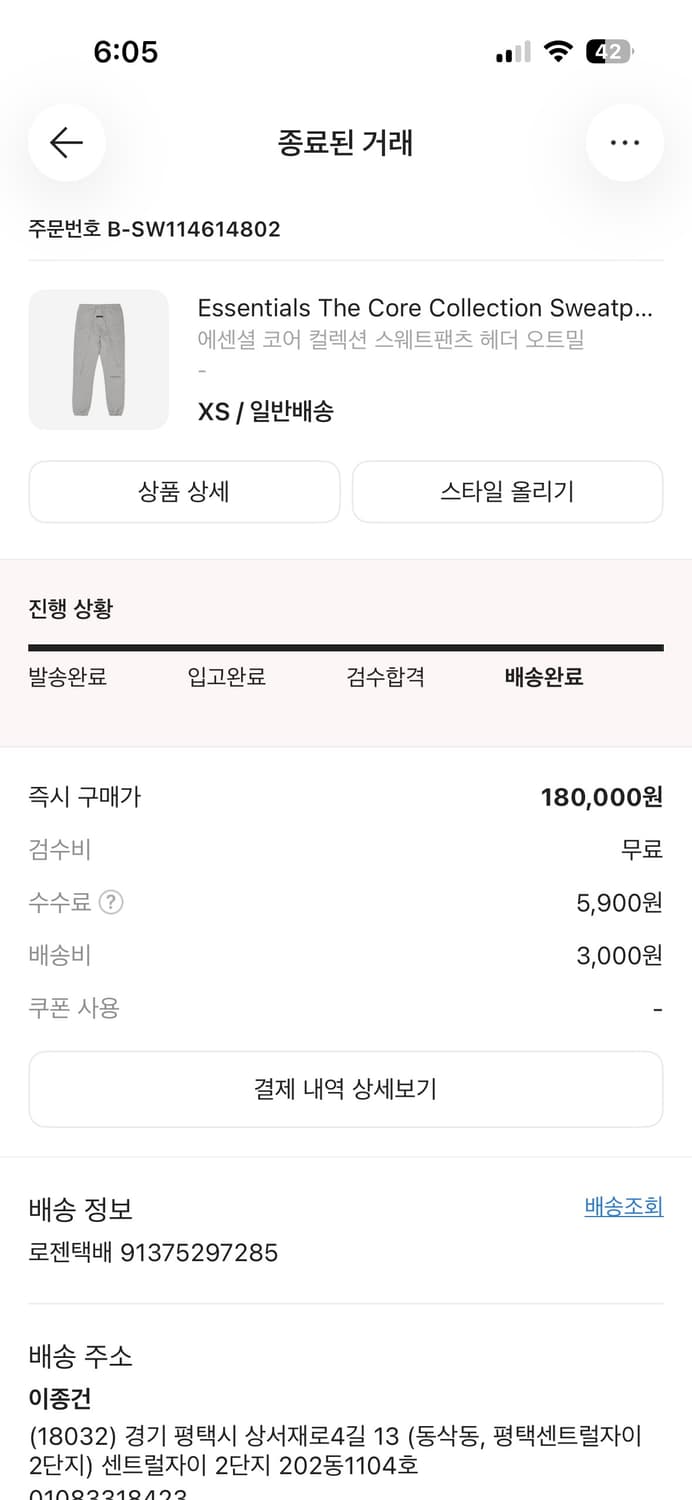
Task: Tap the battery indicator showing 42
Action: (607, 50)
